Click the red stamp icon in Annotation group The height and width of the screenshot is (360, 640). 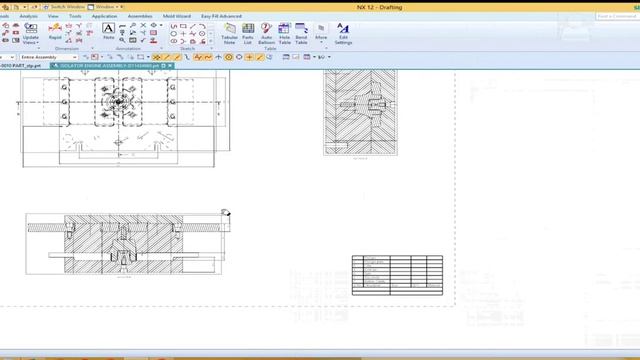click(154, 40)
